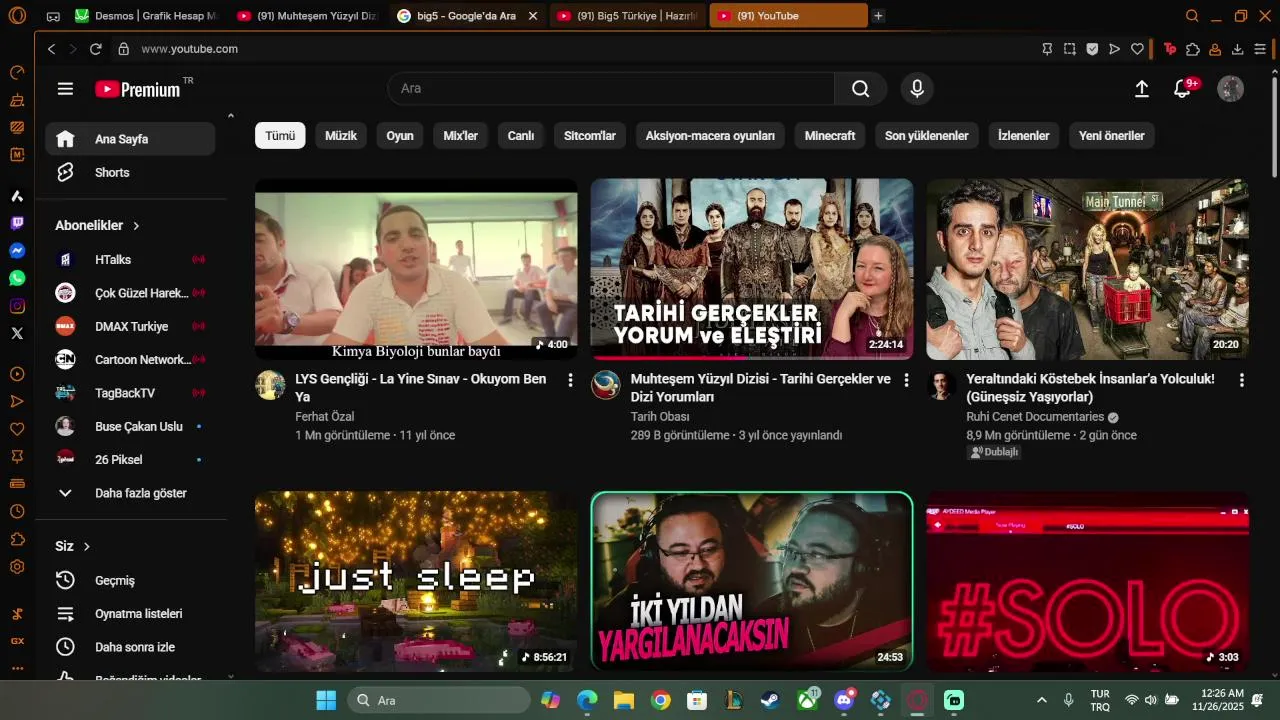Open Opera sidebar history clock icon

coord(17,512)
